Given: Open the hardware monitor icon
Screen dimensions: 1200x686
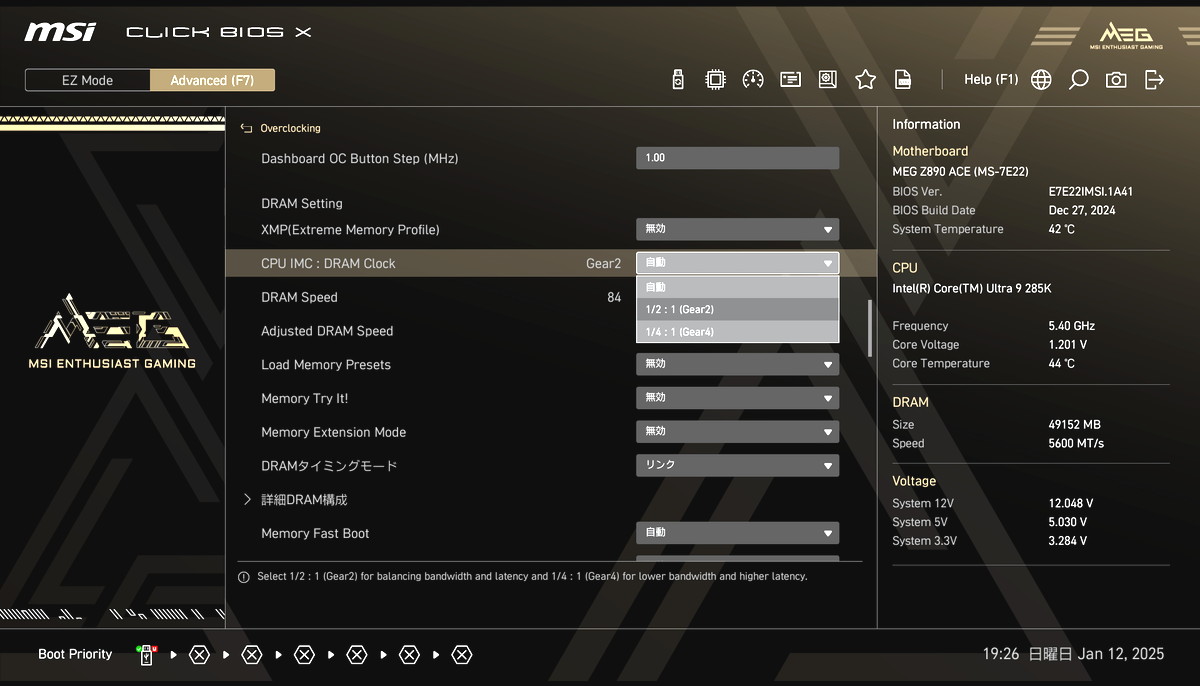Looking at the screenshot, I should (828, 80).
